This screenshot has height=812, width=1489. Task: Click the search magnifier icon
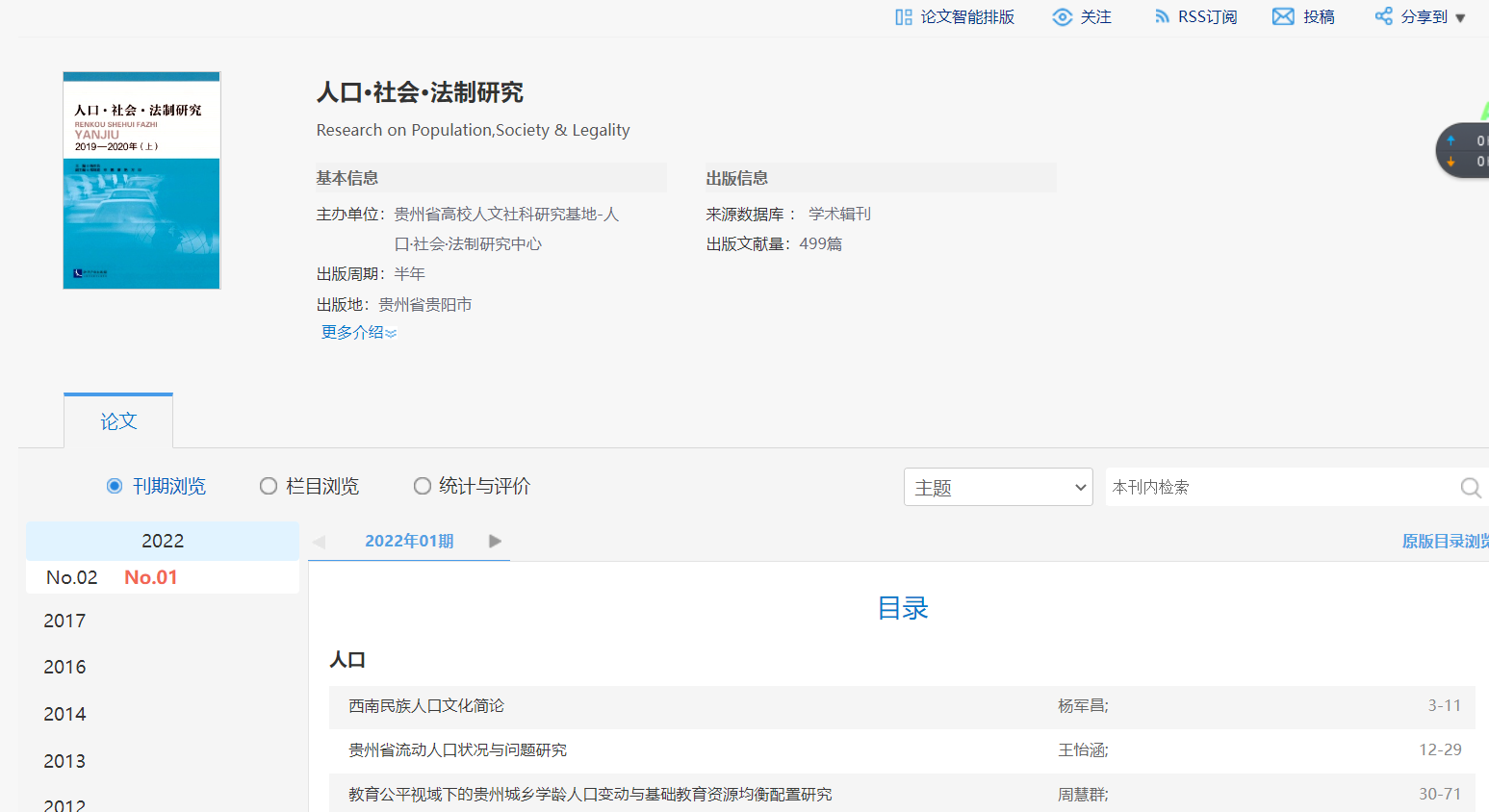click(x=1470, y=488)
